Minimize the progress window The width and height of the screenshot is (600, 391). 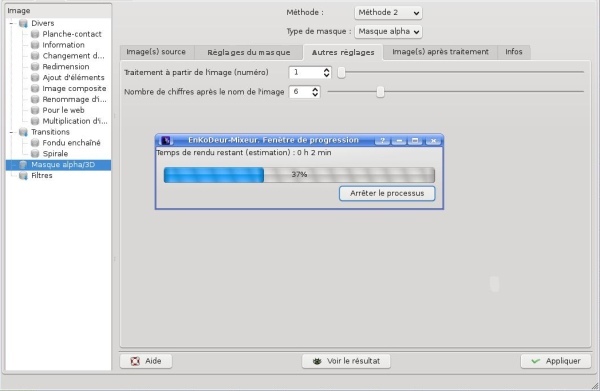(399, 141)
